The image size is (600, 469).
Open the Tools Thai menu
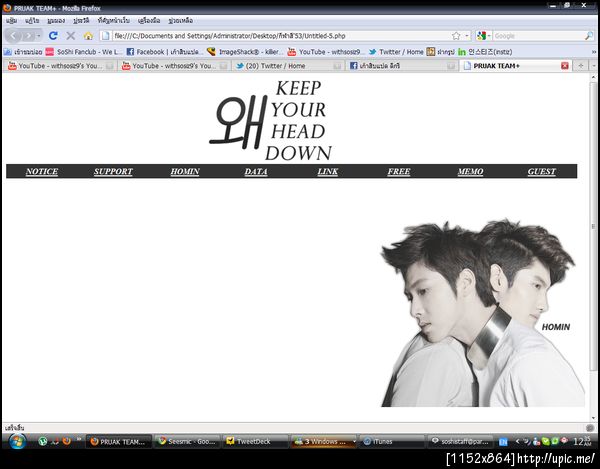pos(149,21)
